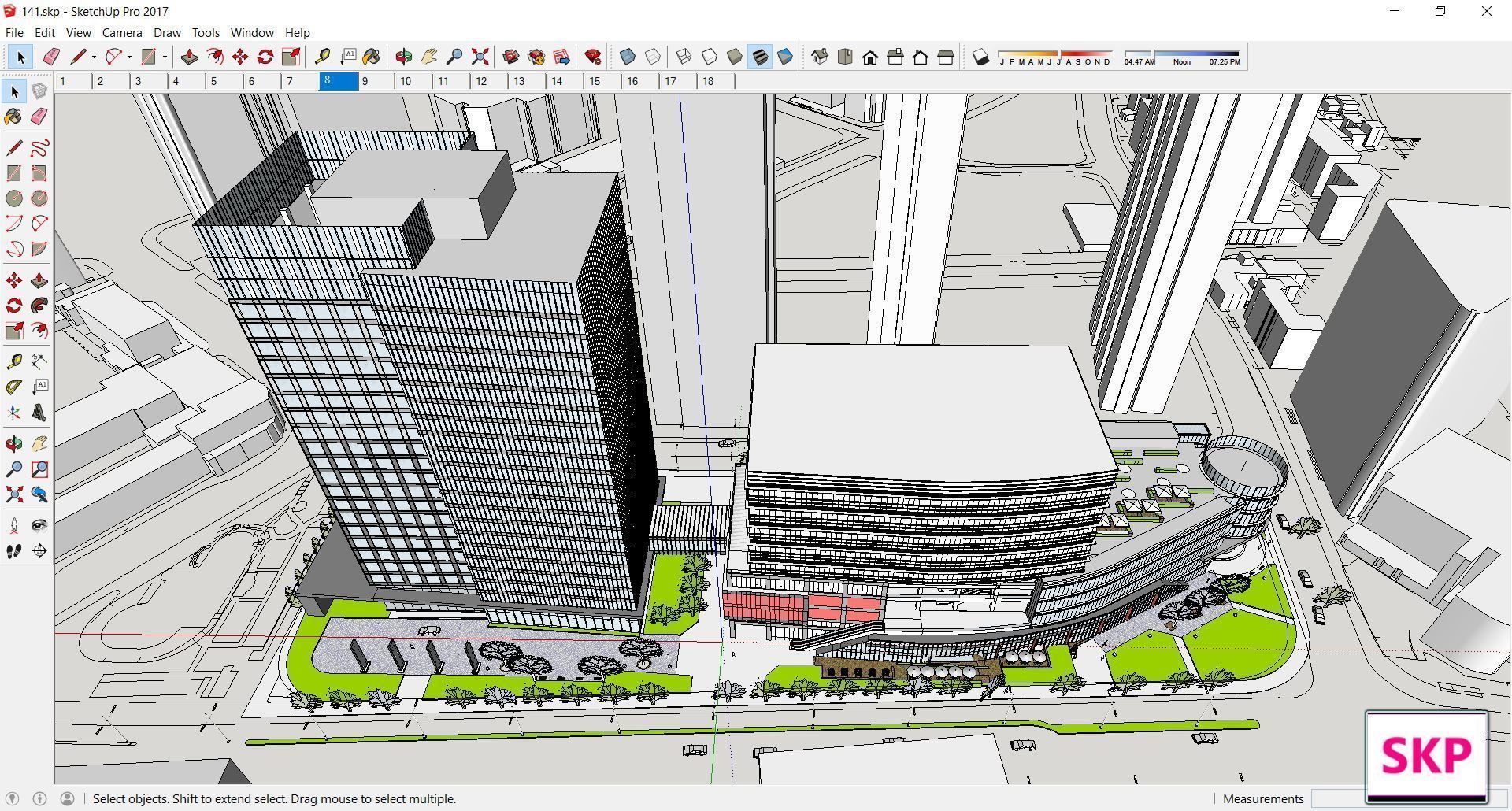Start the Walk footprints tool
Screen dimensions: 1512x811
[x=14, y=551]
